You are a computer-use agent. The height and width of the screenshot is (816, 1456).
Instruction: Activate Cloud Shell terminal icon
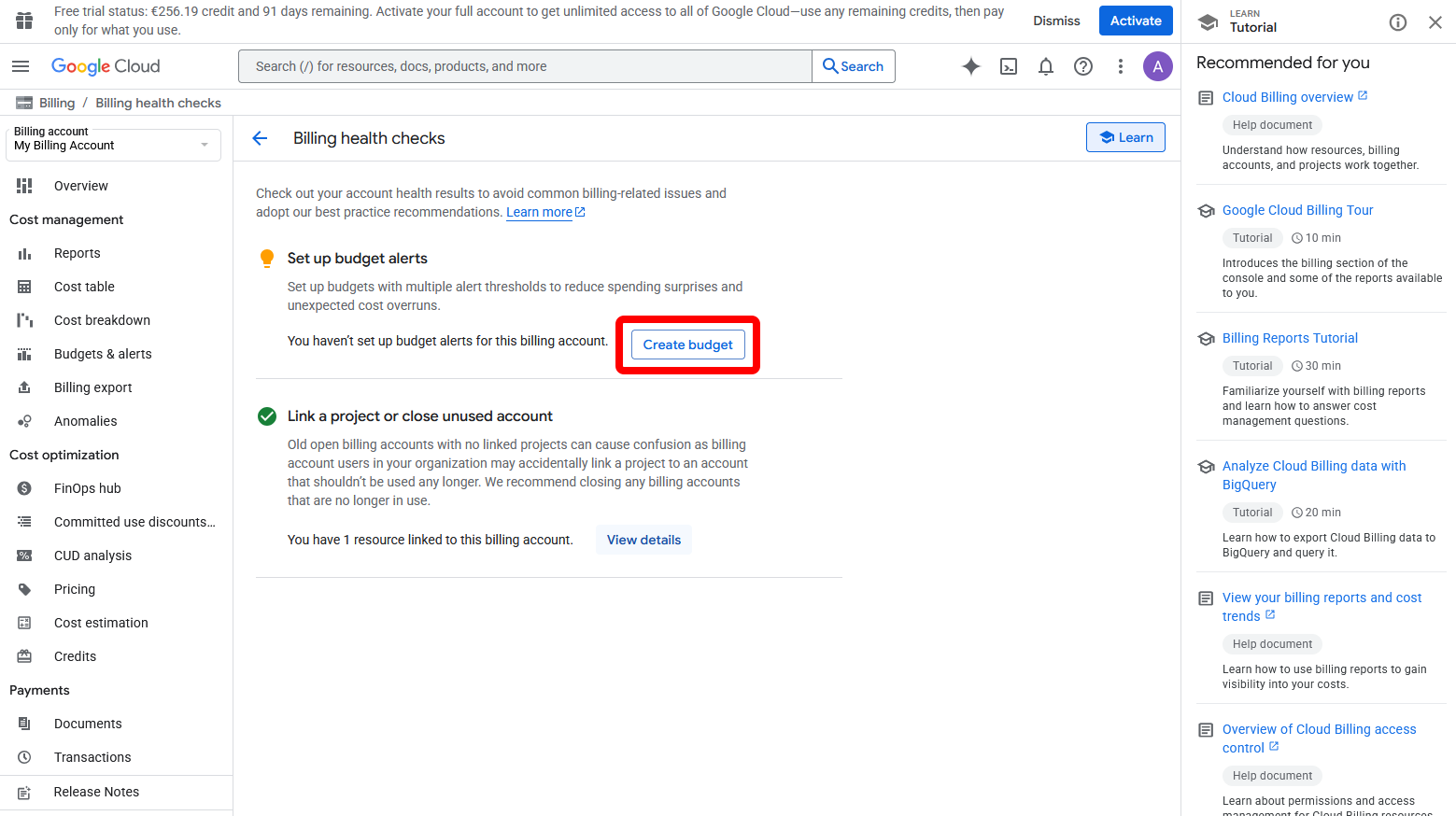(1009, 66)
